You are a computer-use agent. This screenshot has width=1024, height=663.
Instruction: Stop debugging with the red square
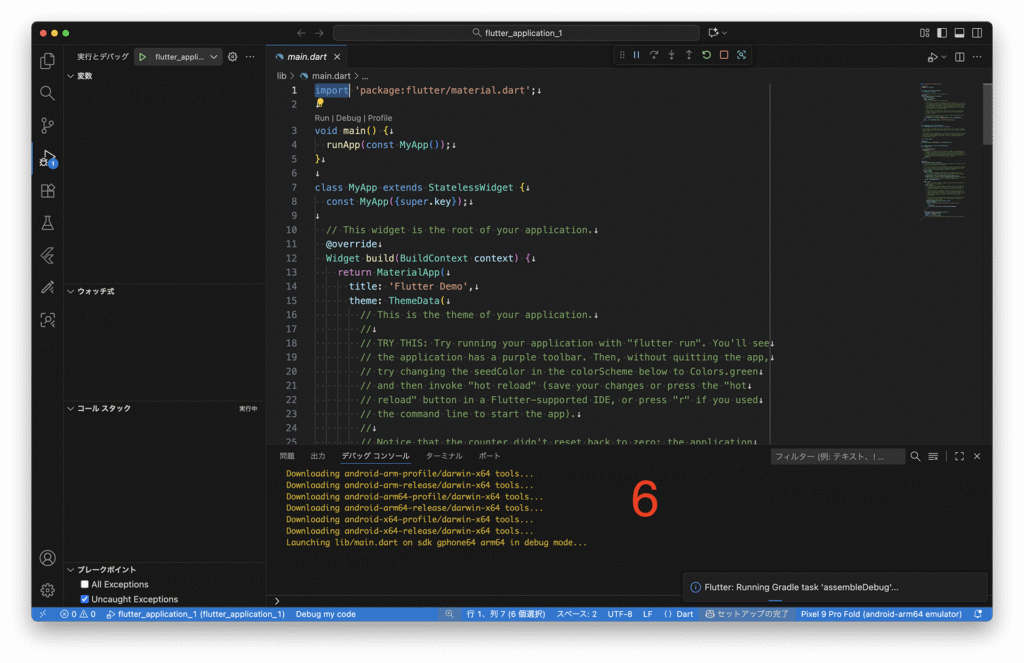point(723,55)
